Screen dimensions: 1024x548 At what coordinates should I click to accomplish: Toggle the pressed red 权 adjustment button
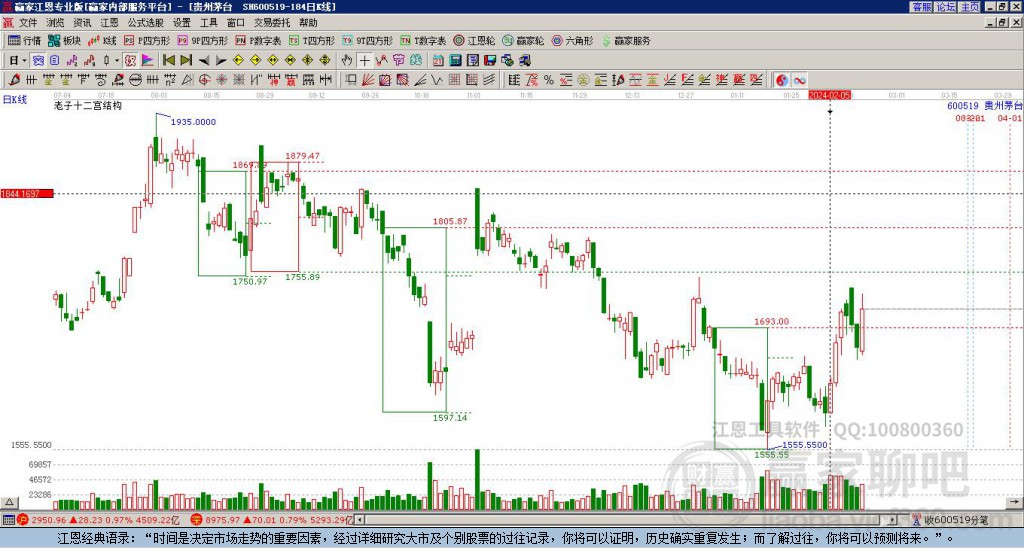130,60
